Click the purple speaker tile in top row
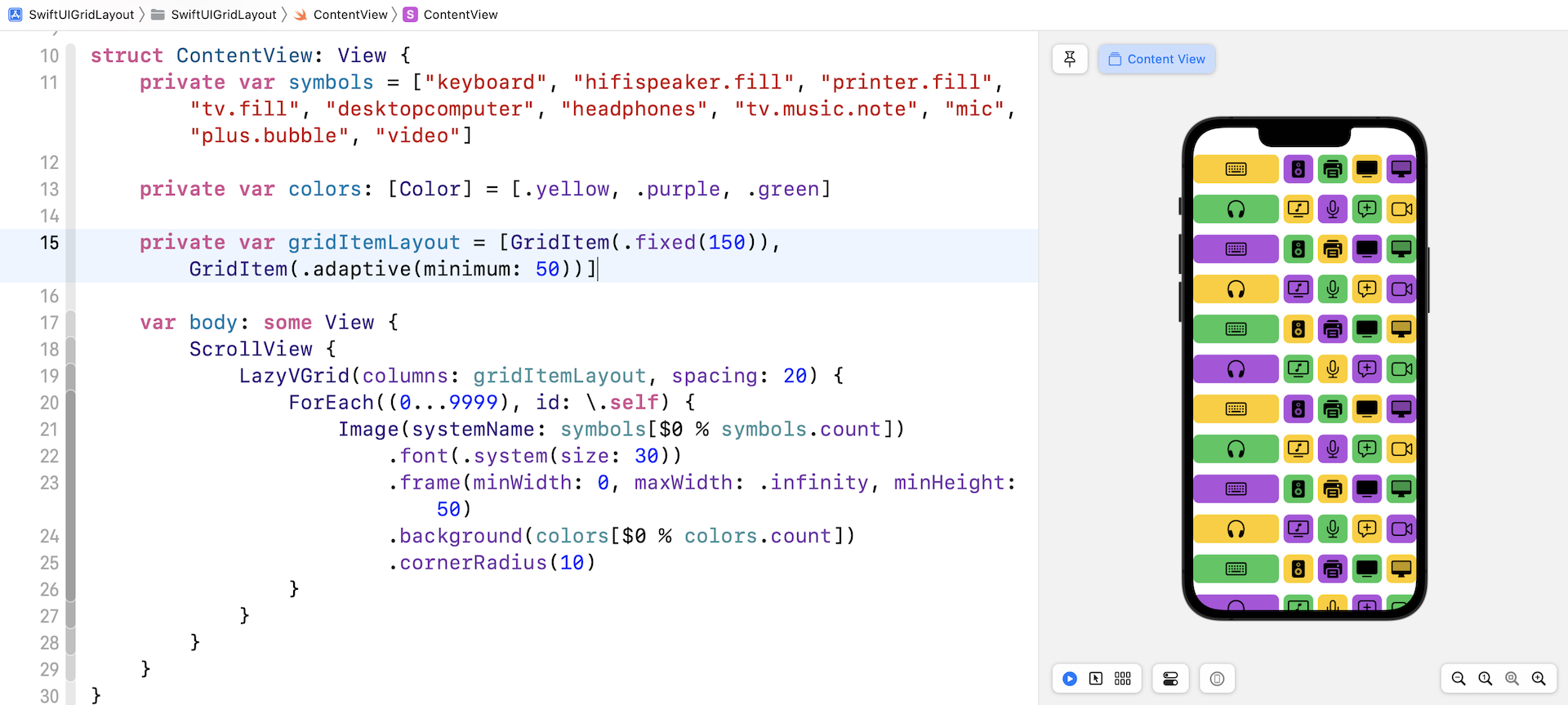The image size is (1568, 705). coord(1298,169)
